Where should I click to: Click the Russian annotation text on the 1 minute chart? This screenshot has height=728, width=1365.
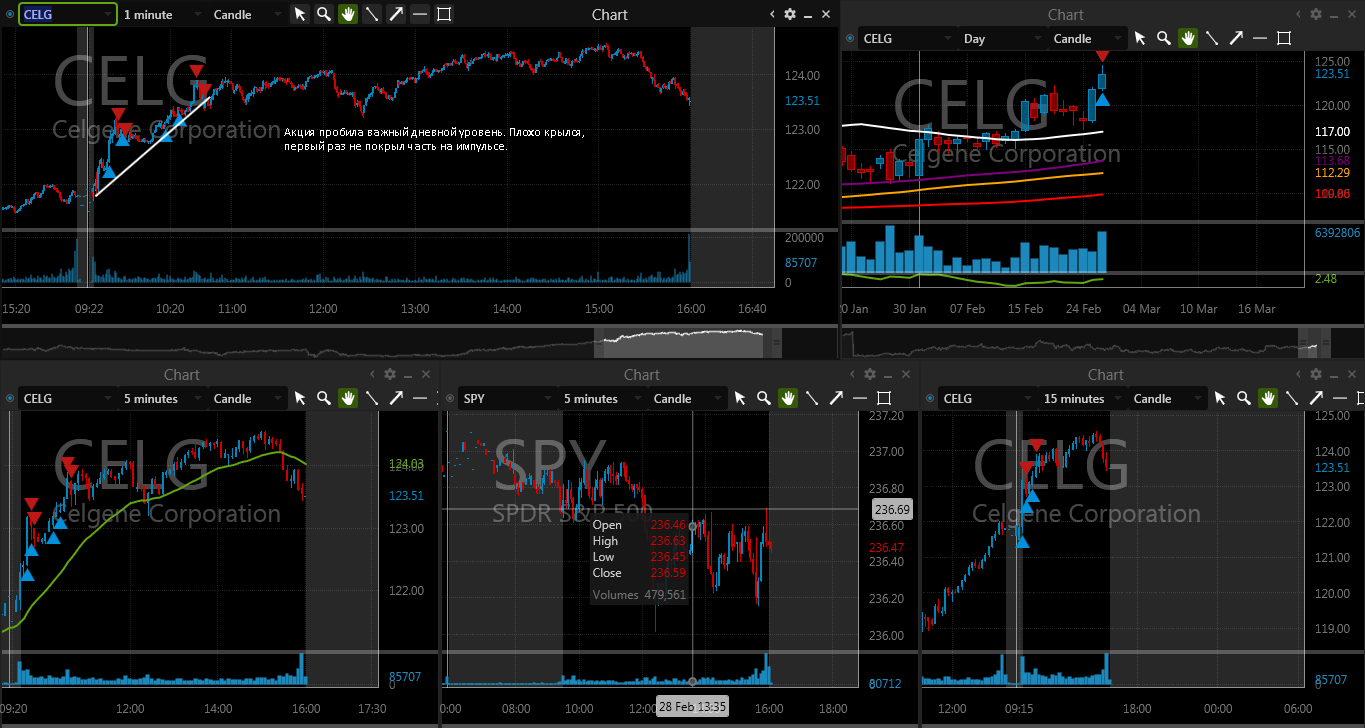click(434, 139)
